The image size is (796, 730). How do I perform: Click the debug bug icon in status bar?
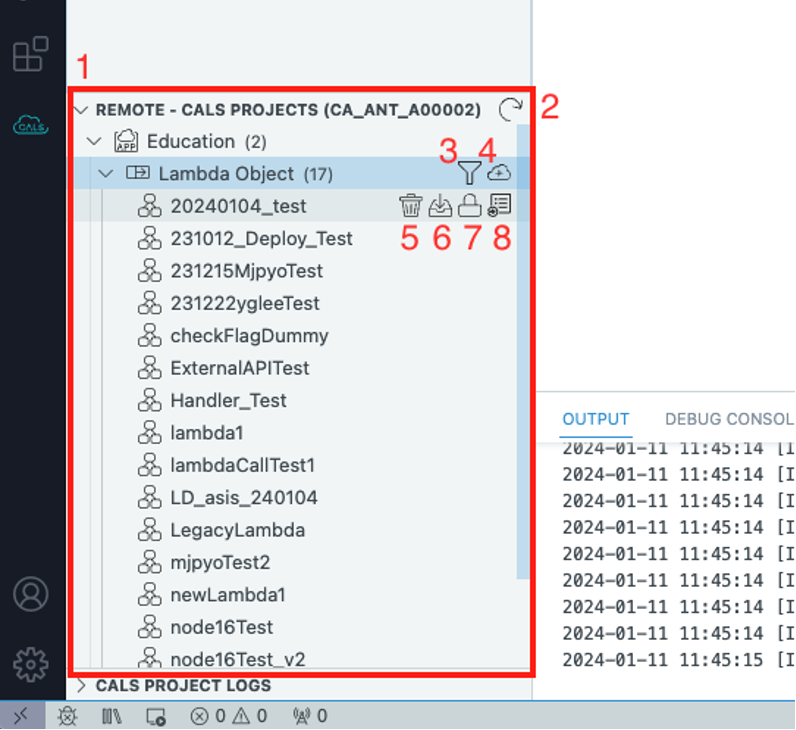67,716
